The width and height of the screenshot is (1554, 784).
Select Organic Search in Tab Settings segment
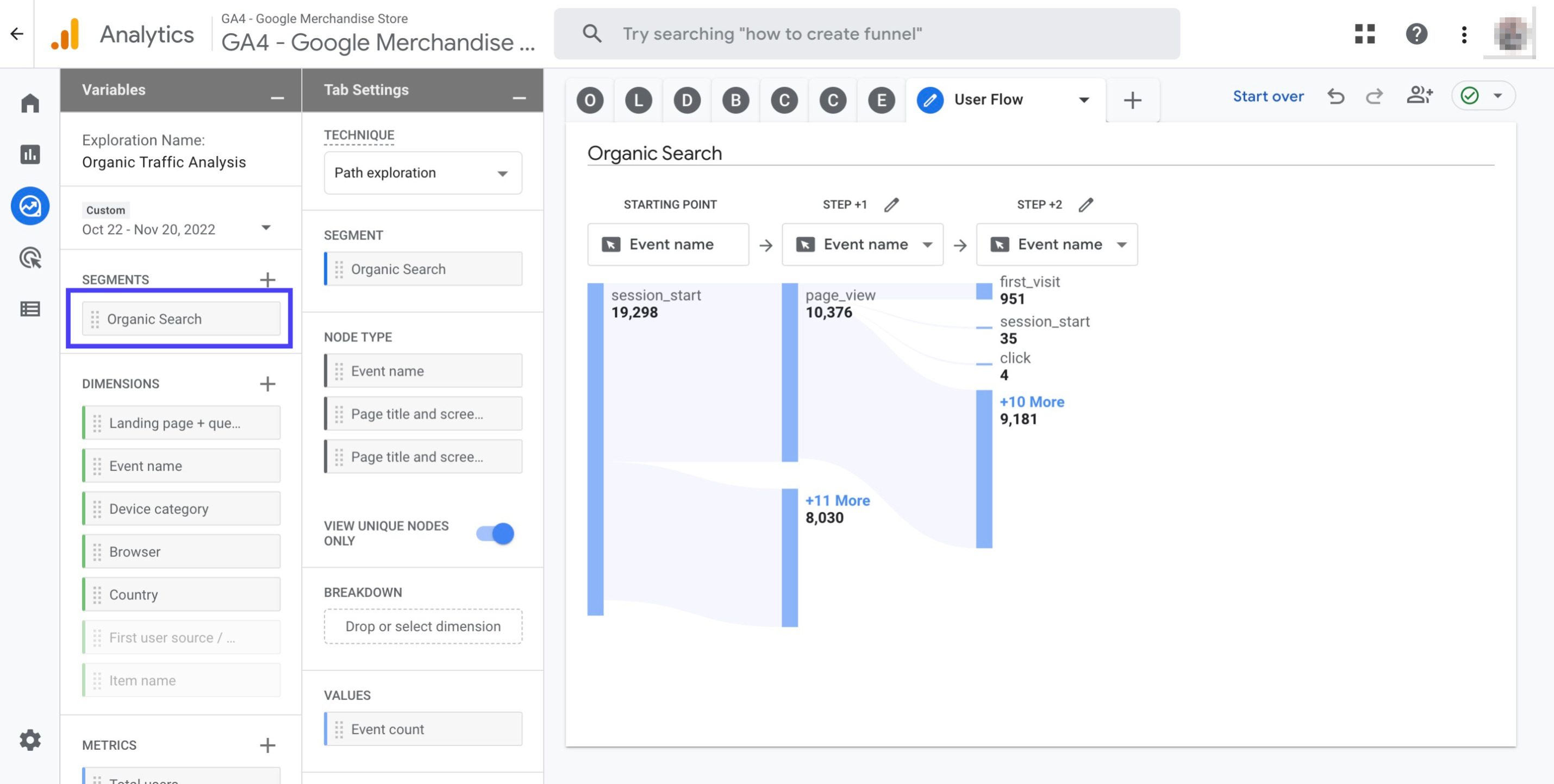tap(423, 269)
